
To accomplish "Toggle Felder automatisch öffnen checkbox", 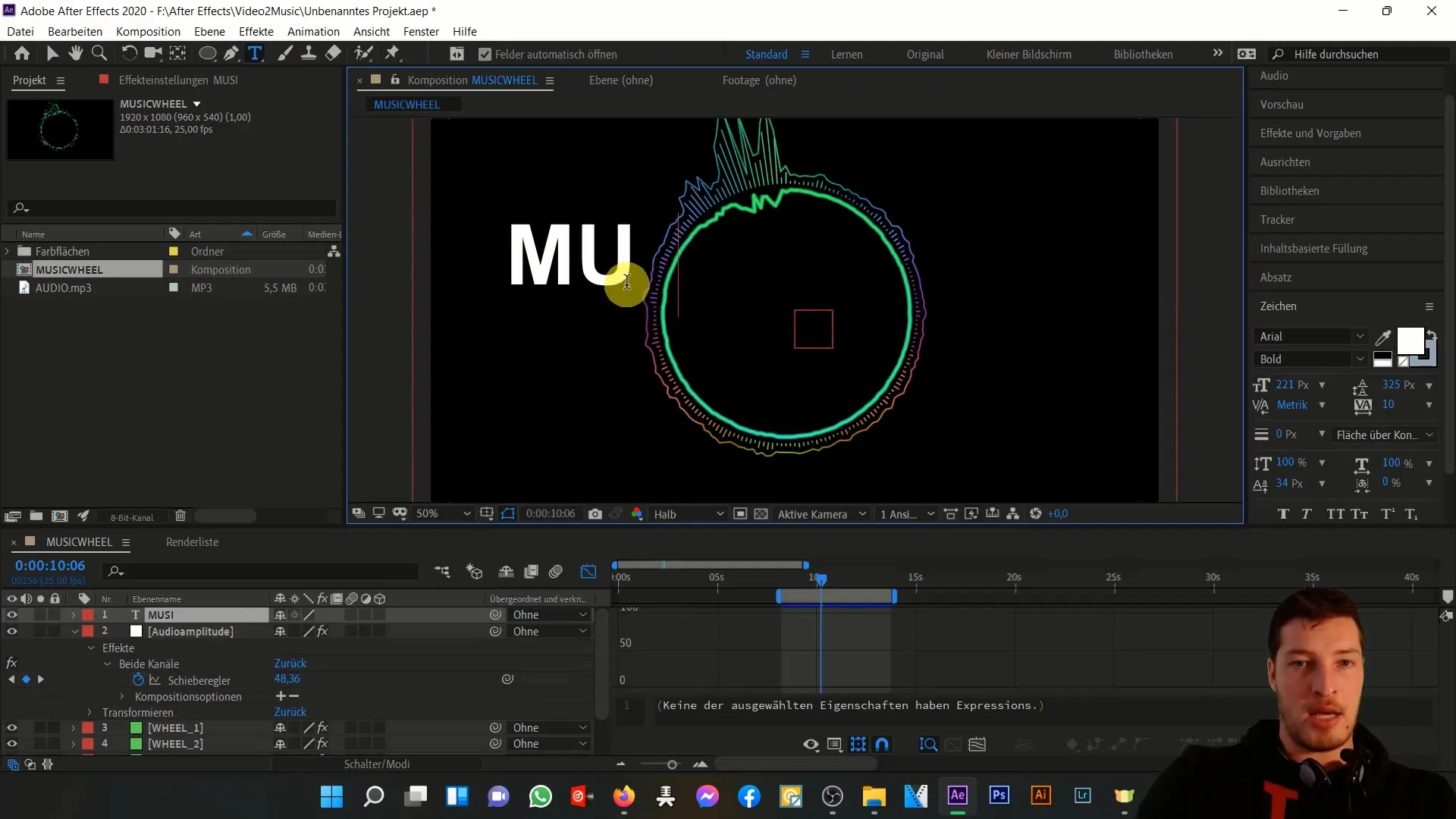I will click(485, 55).
